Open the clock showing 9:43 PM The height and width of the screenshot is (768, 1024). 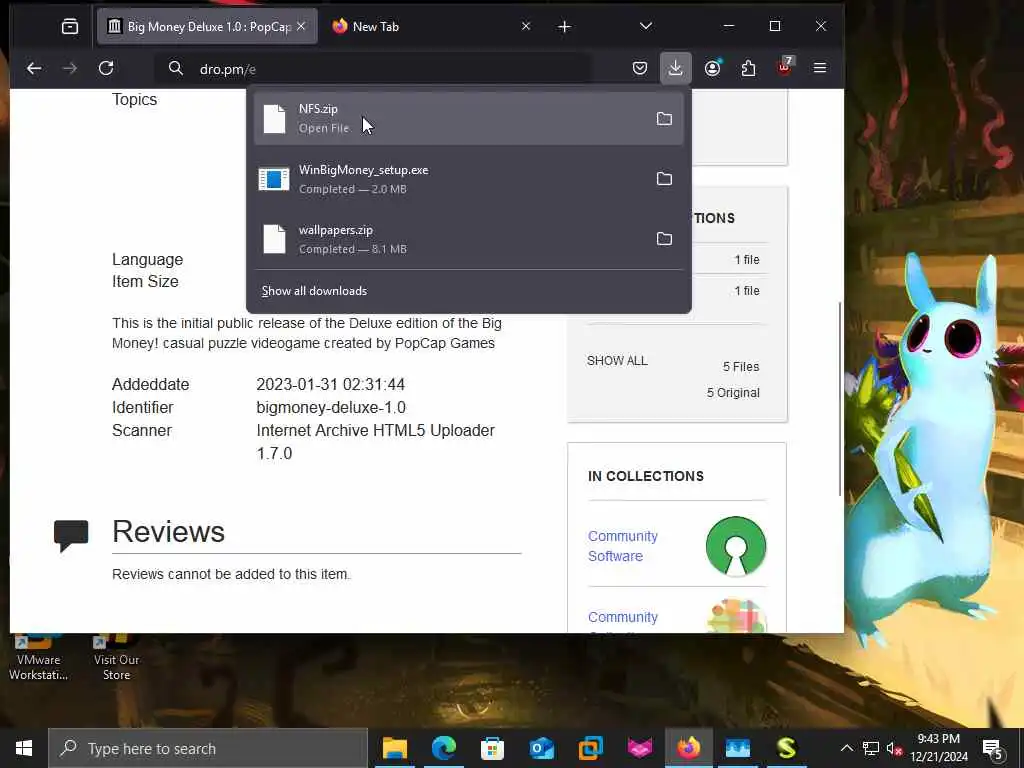[x=938, y=748]
